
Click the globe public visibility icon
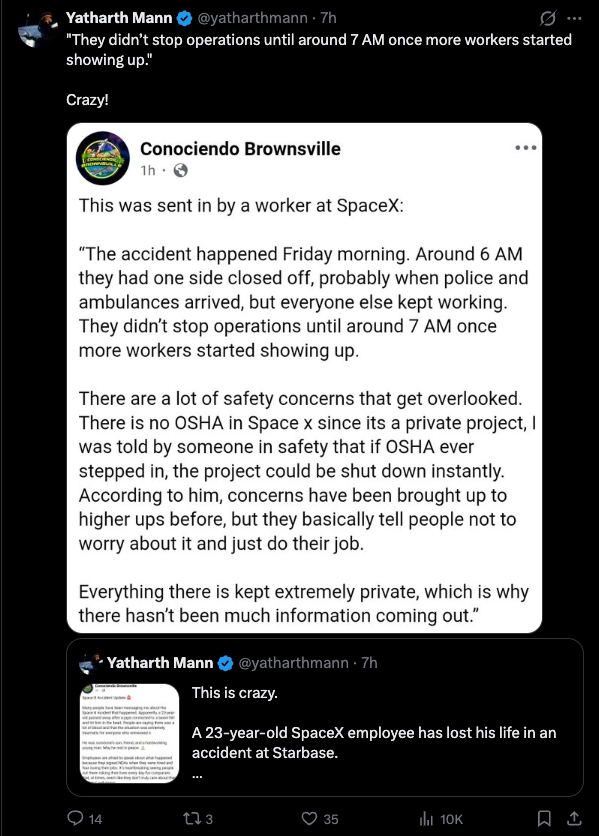coord(181,171)
